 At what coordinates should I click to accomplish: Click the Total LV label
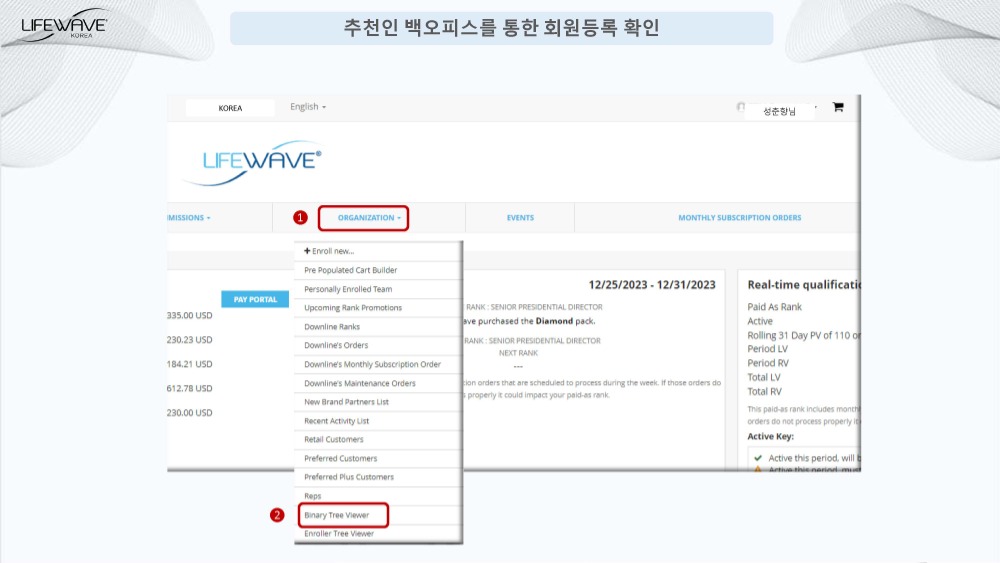point(763,377)
